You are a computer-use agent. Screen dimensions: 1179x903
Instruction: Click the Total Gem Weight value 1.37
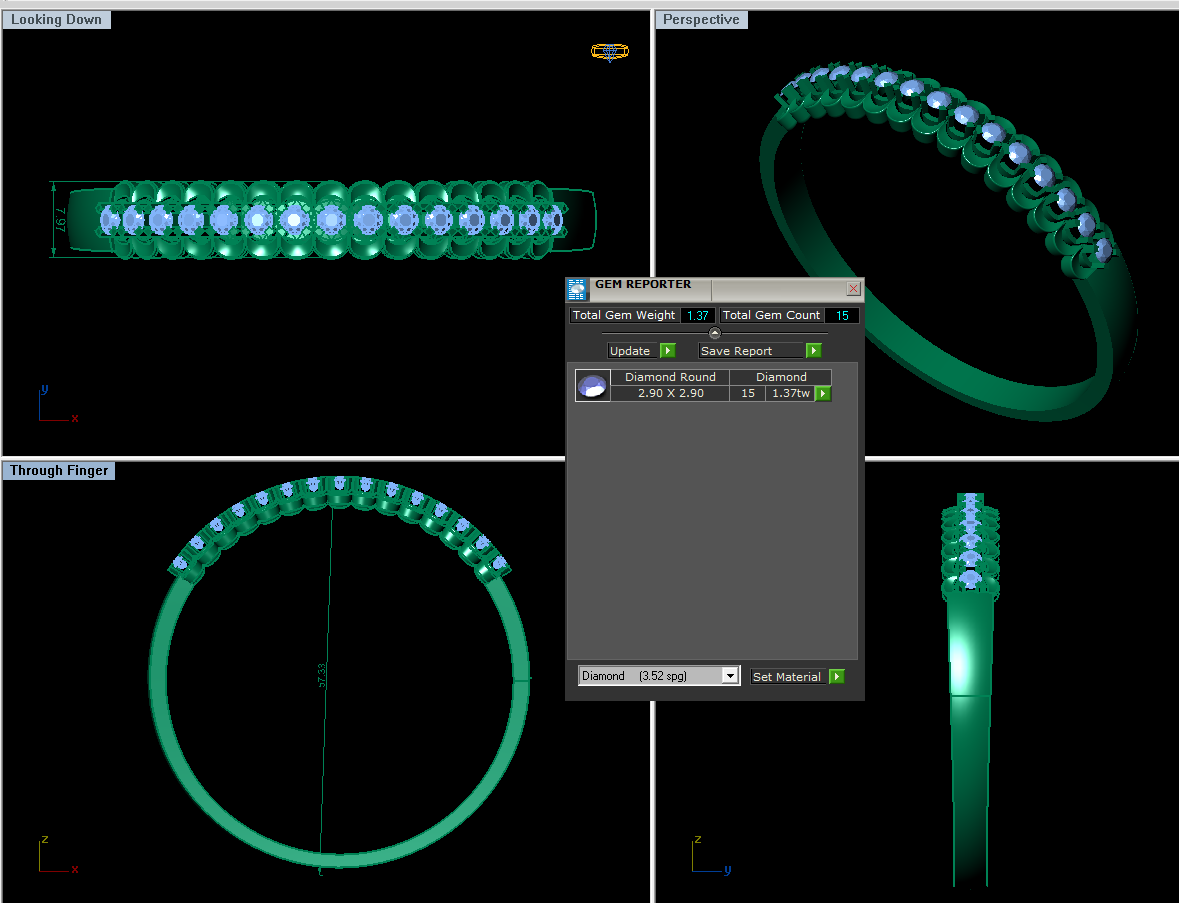tap(698, 316)
